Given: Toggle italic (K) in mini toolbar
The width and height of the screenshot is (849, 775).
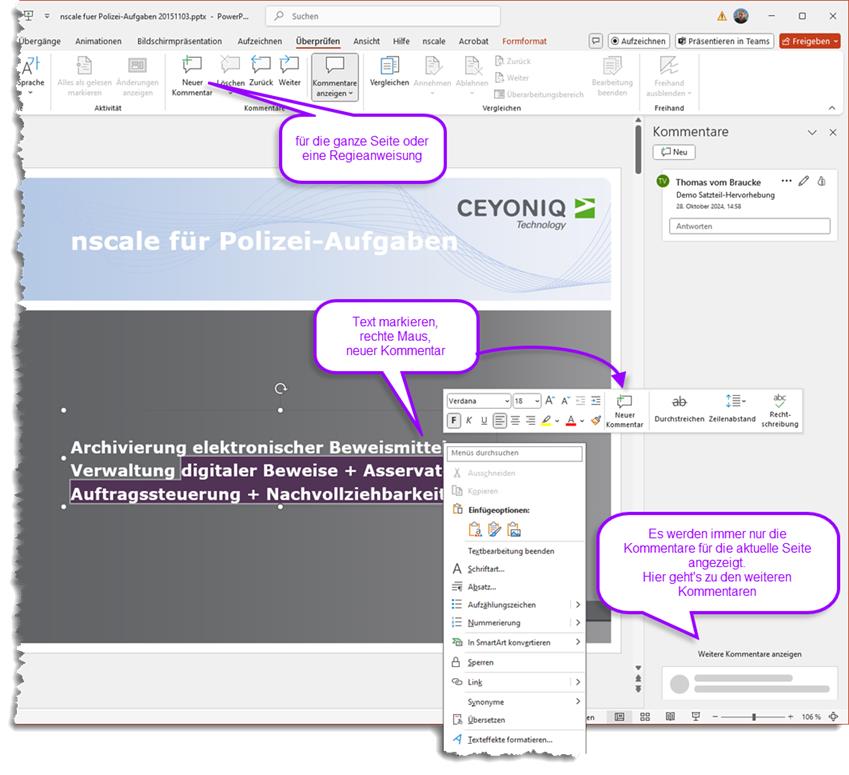Looking at the screenshot, I should [469, 420].
